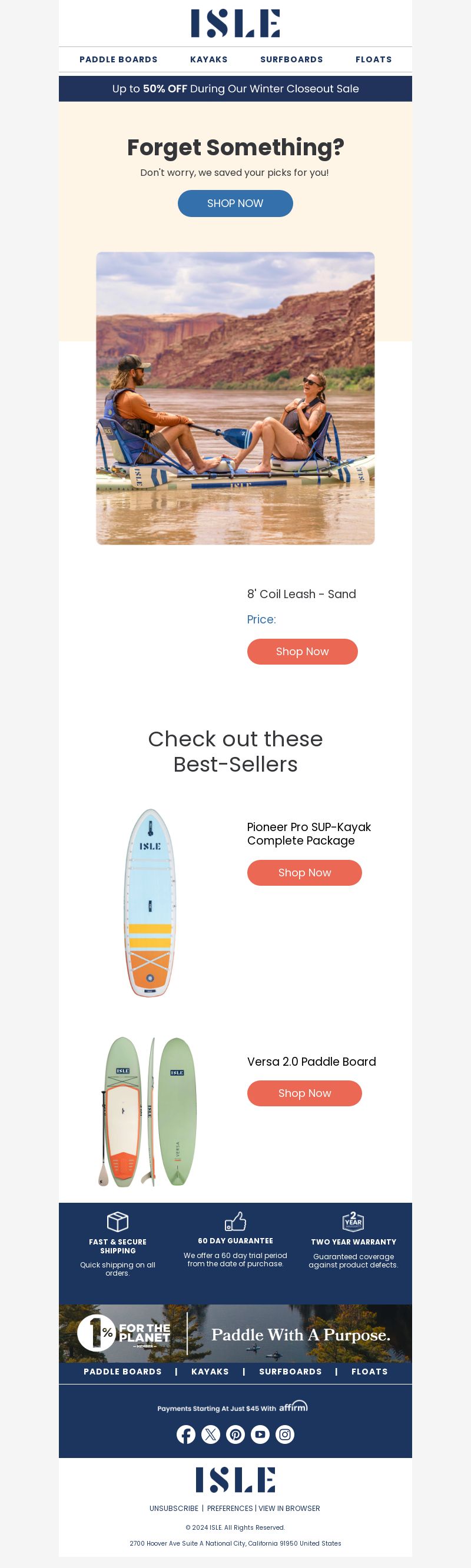The width and height of the screenshot is (471, 1568).
Task: Open Kayaks in top navigation
Action: click(209, 59)
